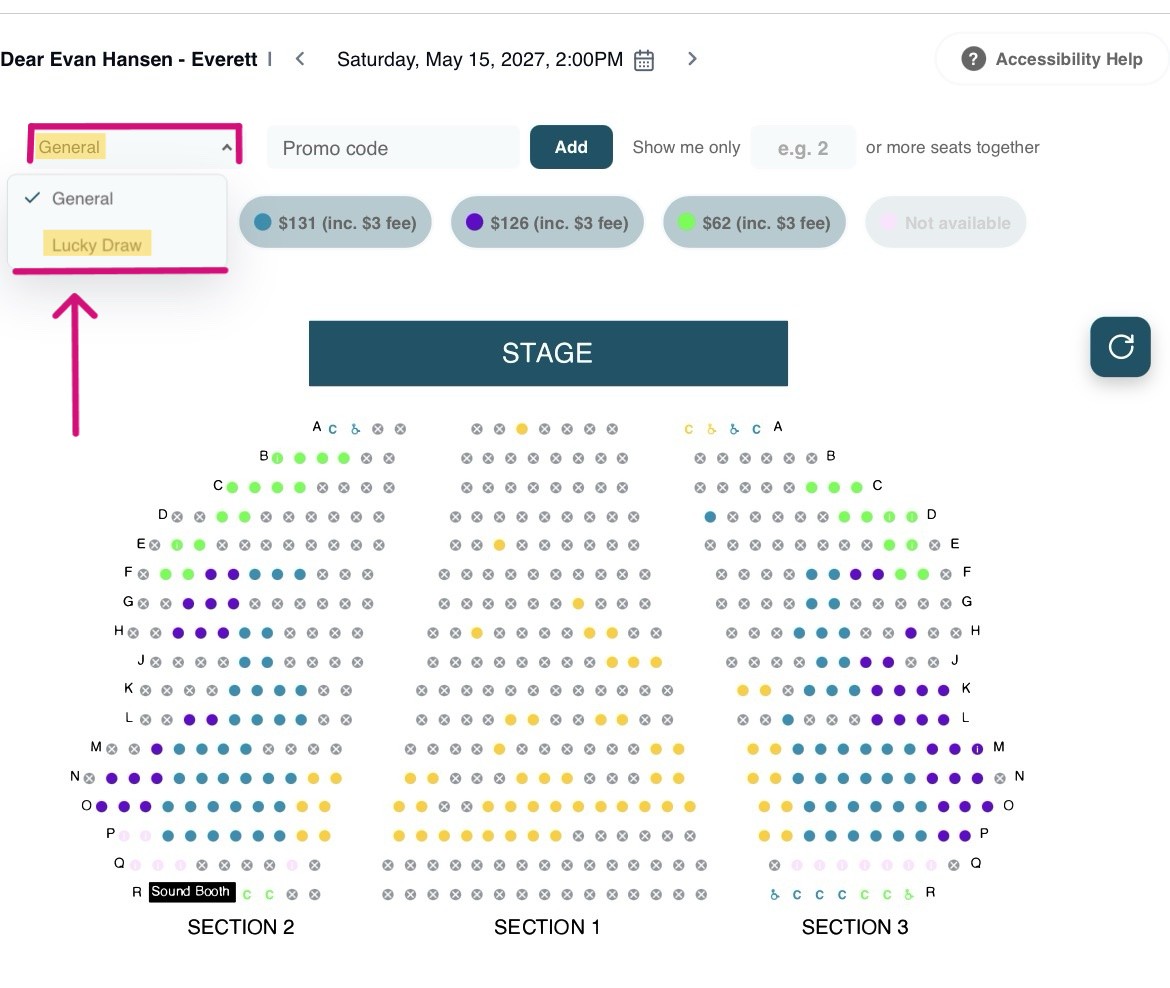Select green companion seat beside Sound Booth
Viewport: 1170px width, 988px height.
point(247,894)
